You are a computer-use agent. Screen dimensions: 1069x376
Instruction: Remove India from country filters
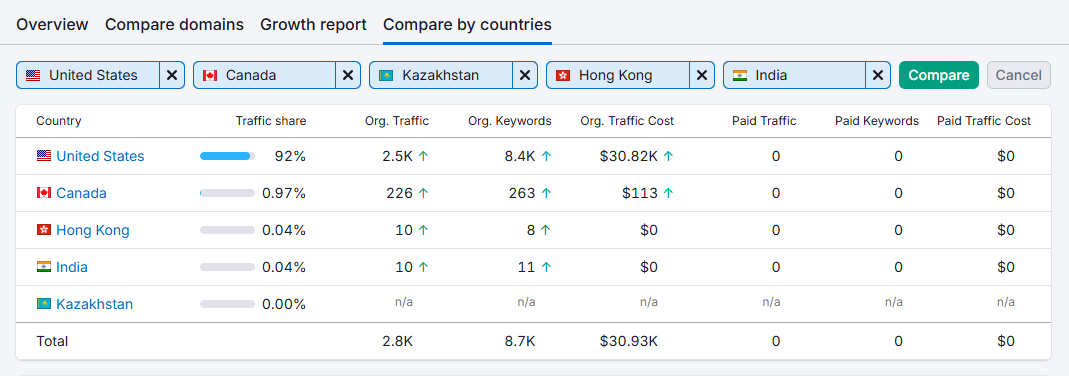(x=878, y=75)
